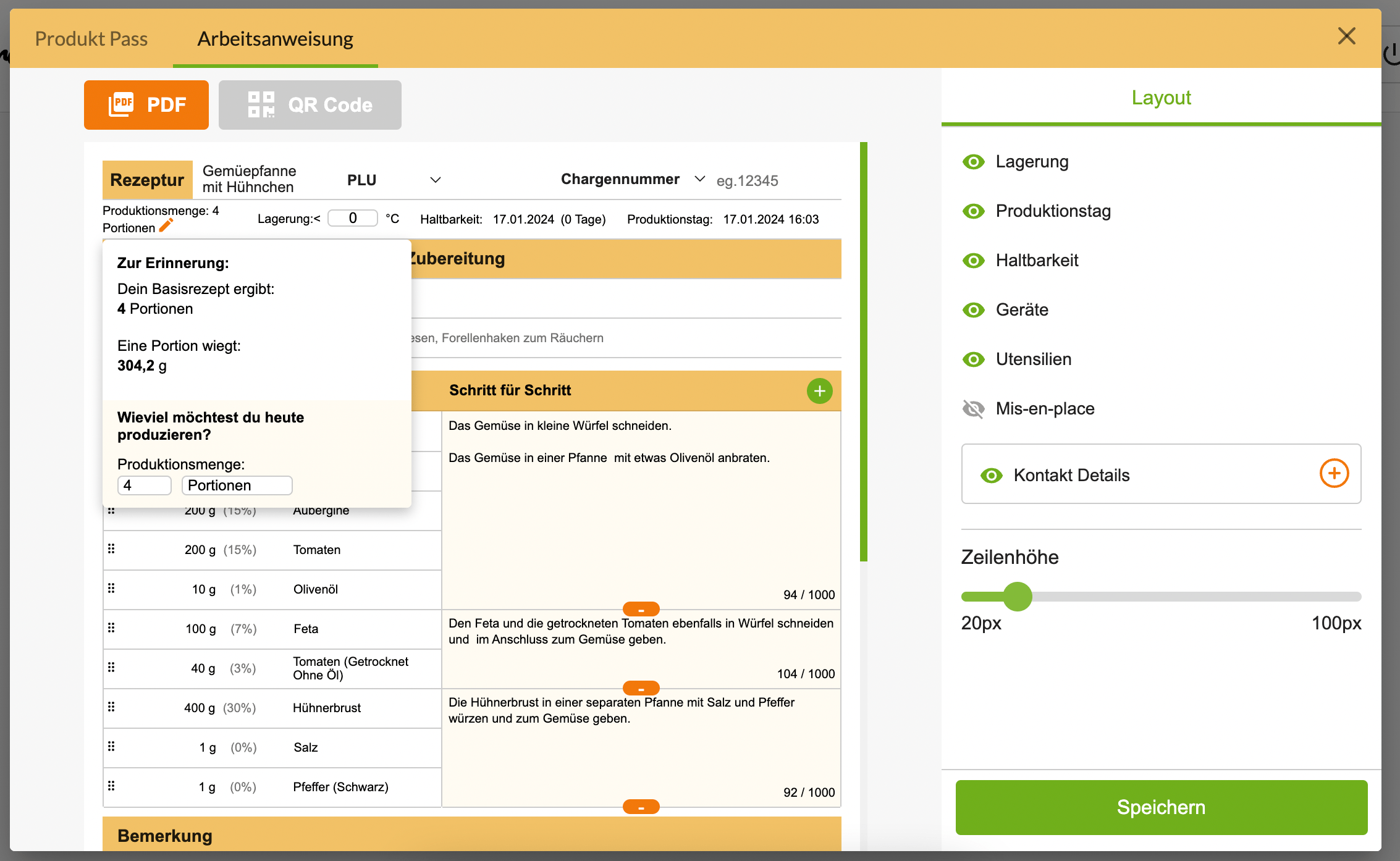1400x861 pixels.
Task: Expand the Chargennummer dropdown chevron
Action: (699, 178)
